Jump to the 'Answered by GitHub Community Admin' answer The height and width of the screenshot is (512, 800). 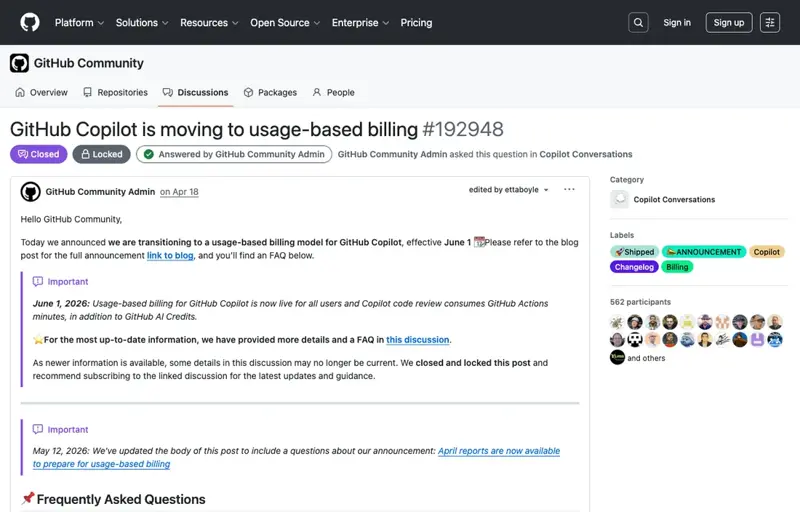tap(234, 154)
